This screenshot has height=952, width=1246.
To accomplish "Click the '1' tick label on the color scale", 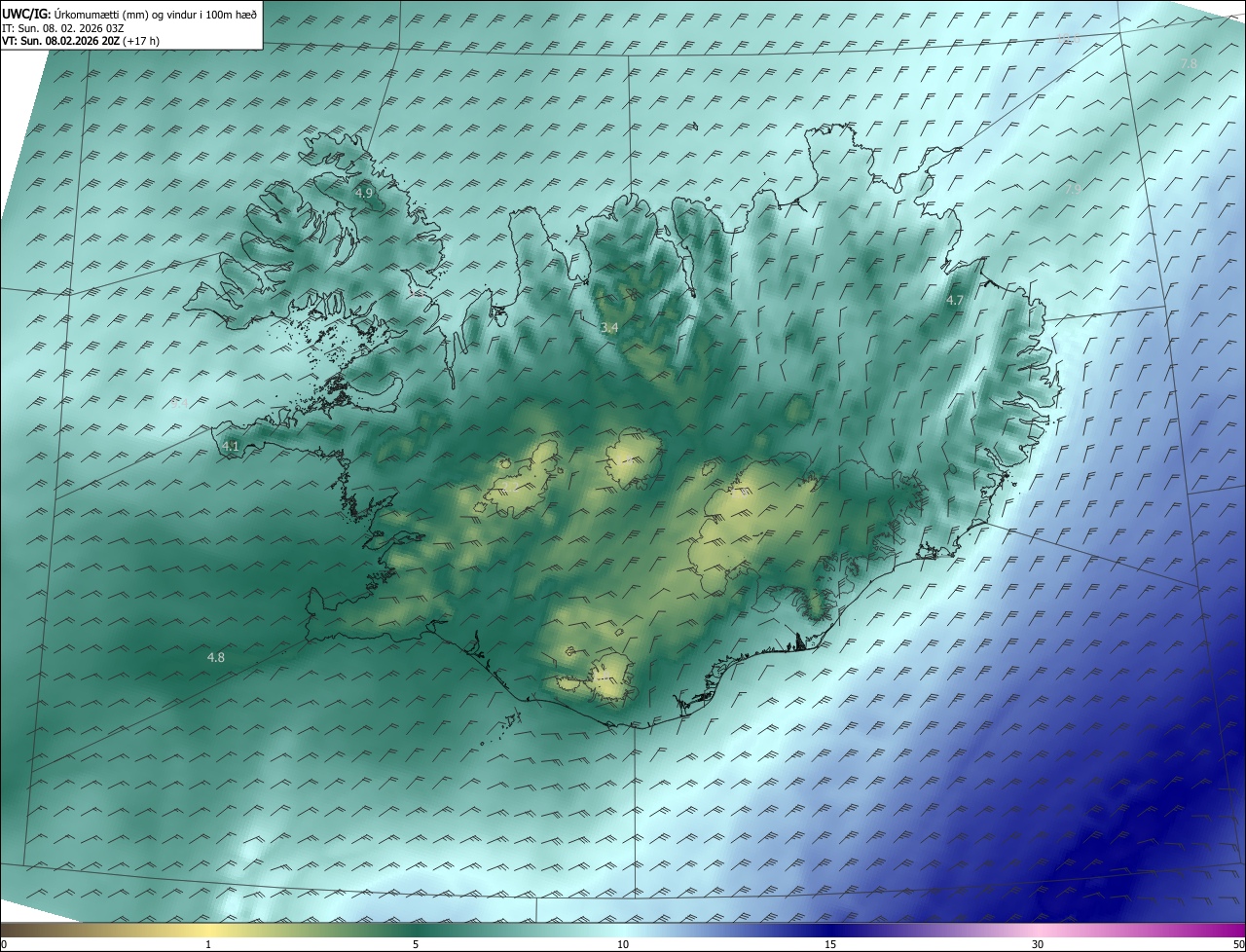I will (208, 945).
